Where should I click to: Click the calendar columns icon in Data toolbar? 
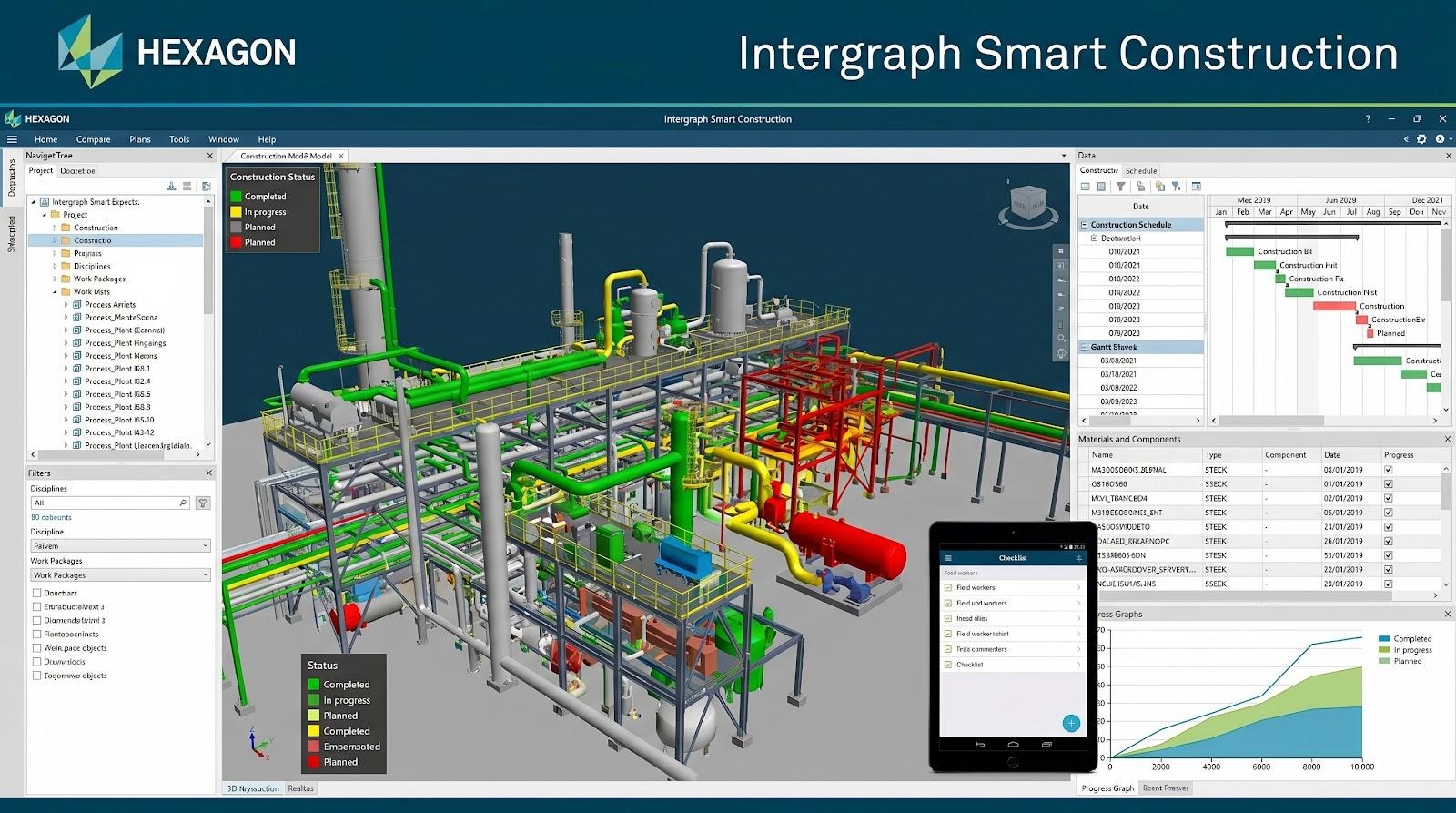(x=1197, y=186)
